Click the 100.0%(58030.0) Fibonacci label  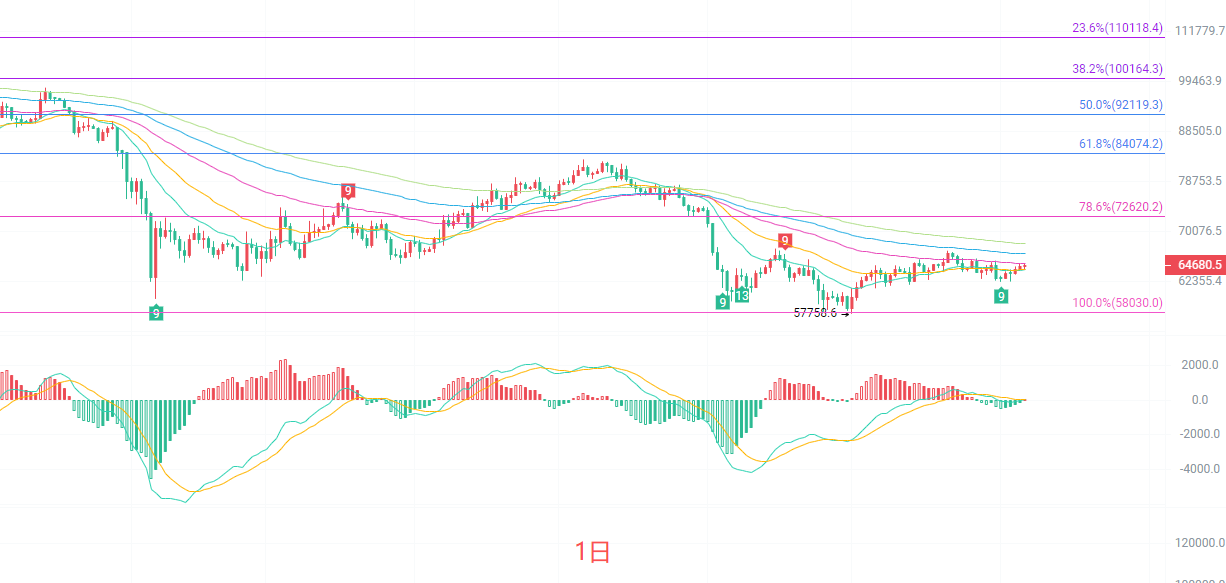[x=1118, y=303]
